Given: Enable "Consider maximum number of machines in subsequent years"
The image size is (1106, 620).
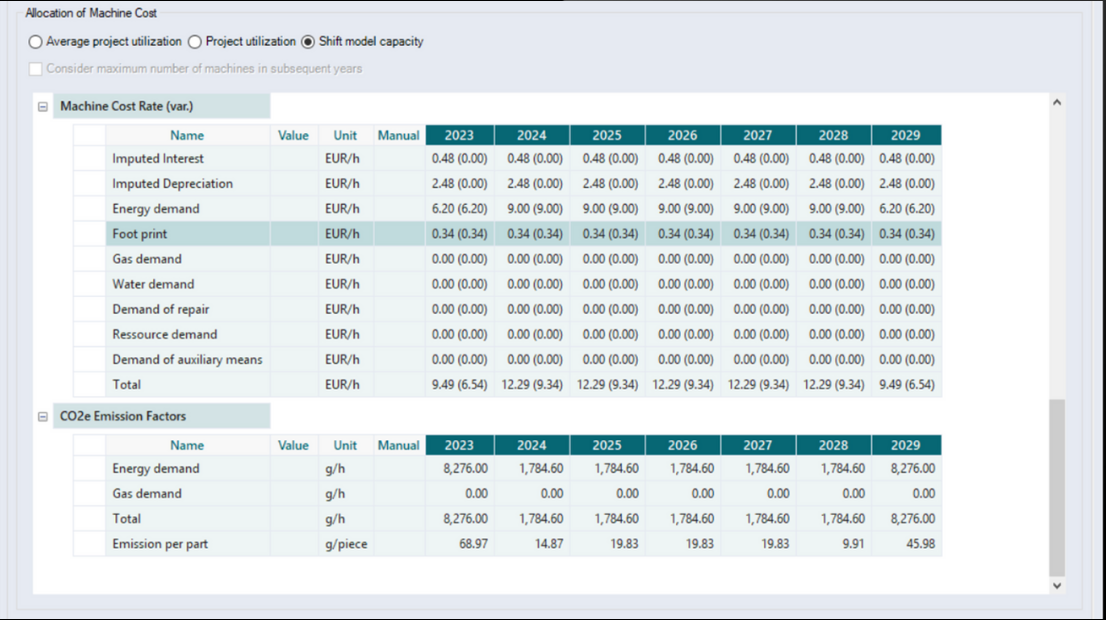Looking at the screenshot, I should [x=35, y=68].
